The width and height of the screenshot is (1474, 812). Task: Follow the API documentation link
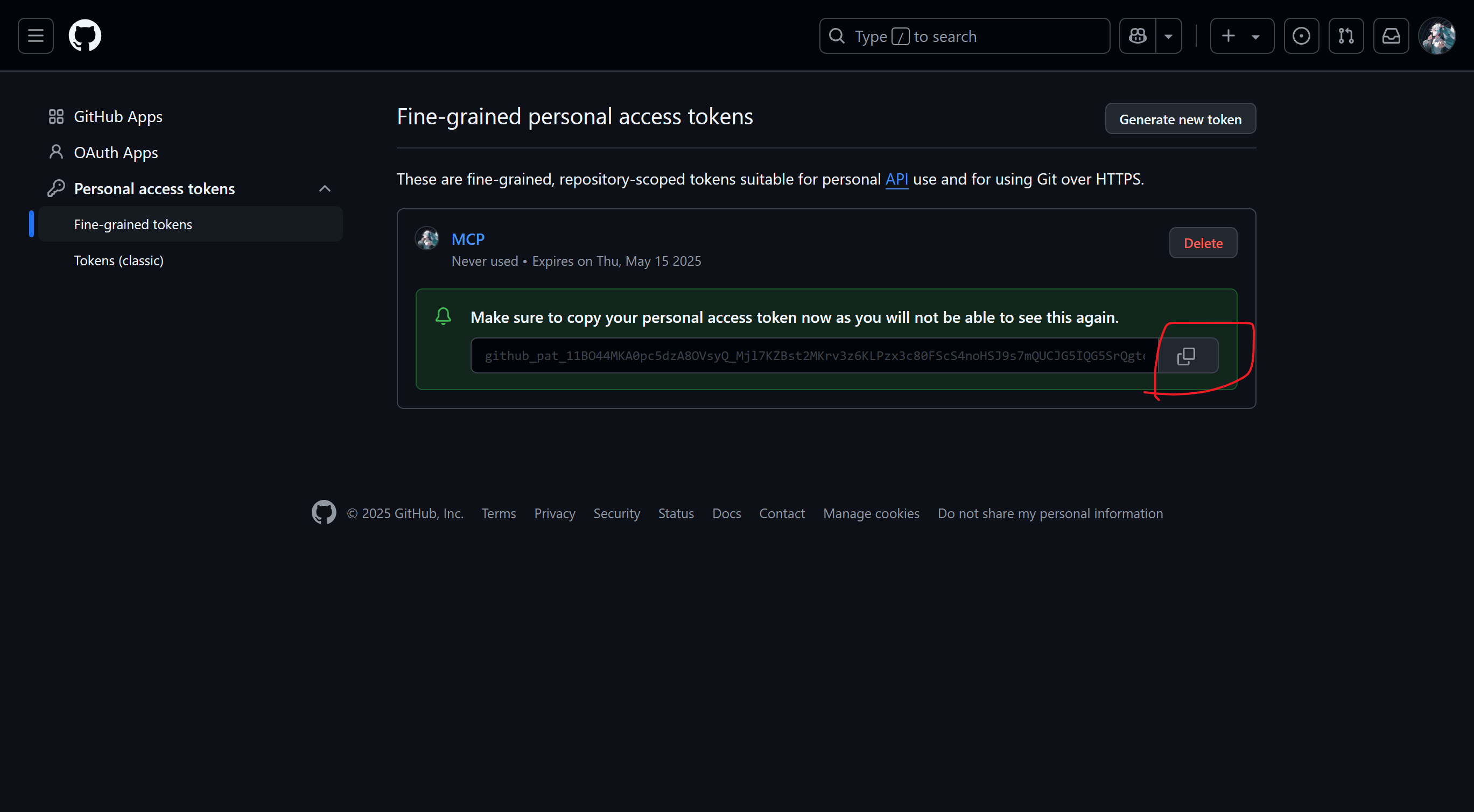(896, 179)
